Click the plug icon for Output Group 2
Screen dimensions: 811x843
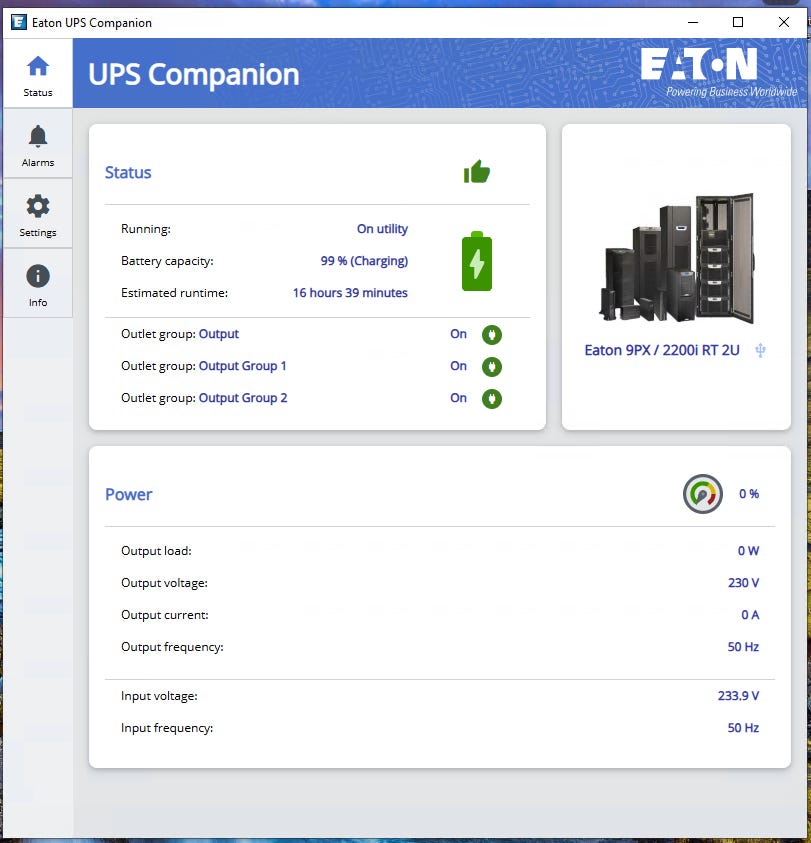(x=492, y=398)
